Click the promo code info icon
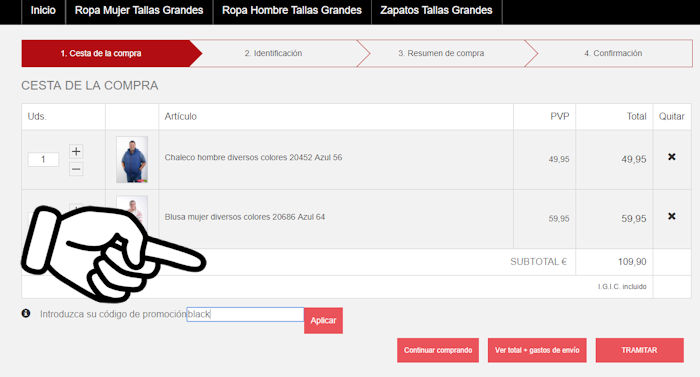 [26, 313]
